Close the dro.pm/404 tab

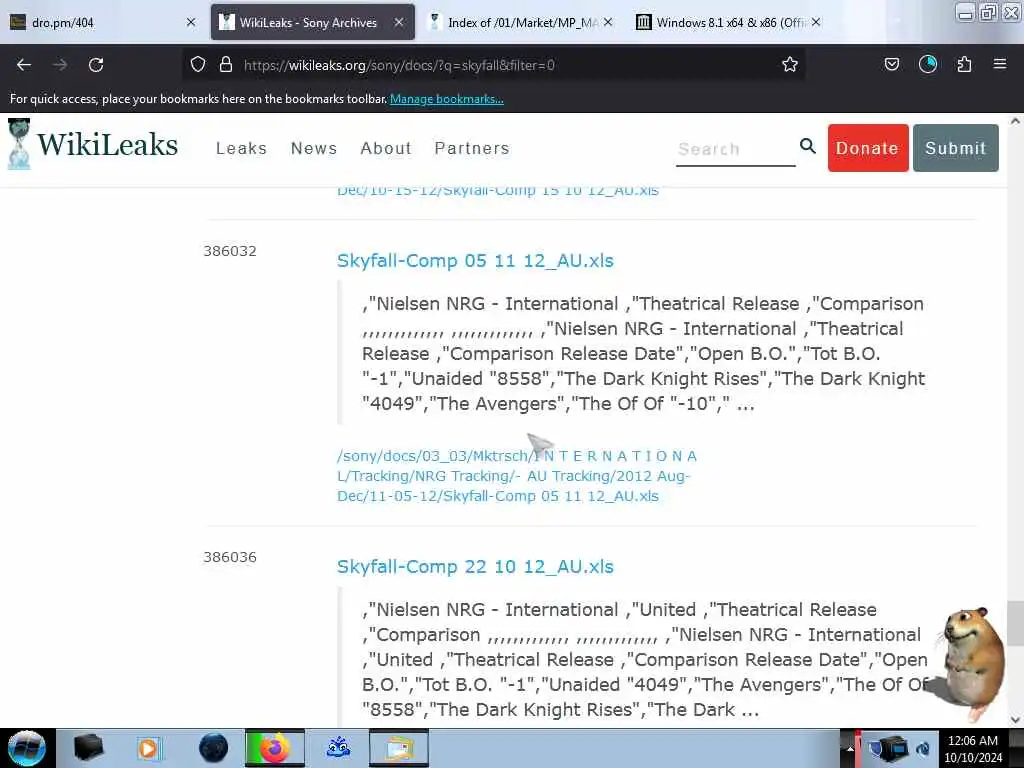pyautogui.click(x=191, y=22)
